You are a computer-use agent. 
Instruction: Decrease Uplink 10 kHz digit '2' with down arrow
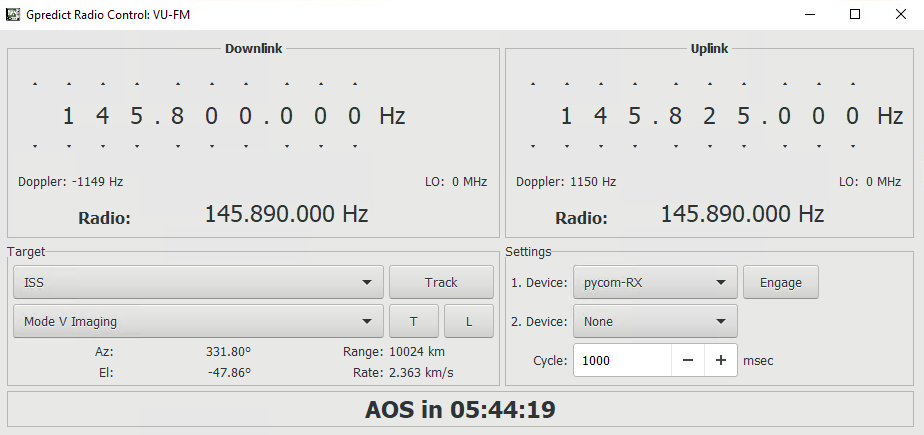710,146
